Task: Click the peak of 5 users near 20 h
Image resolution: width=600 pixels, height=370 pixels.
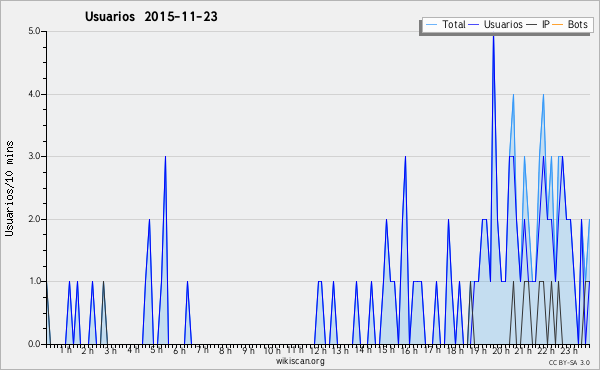Action: [493, 36]
